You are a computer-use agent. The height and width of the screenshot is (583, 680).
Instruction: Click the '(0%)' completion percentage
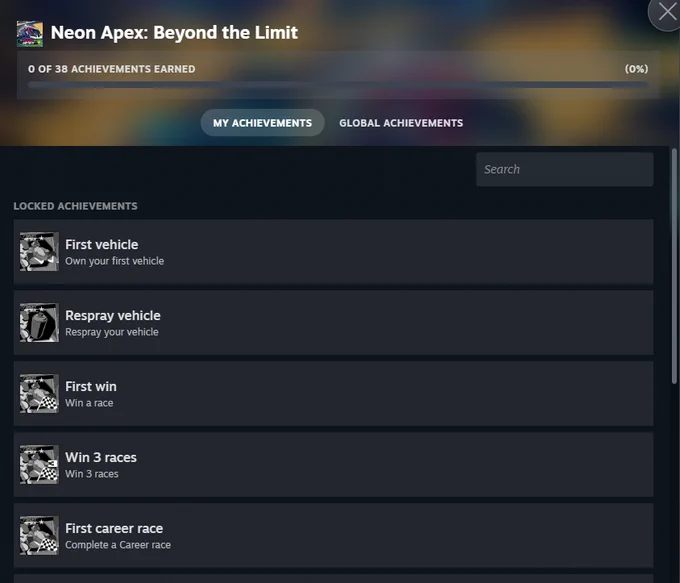pyautogui.click(x=636, y=69)
